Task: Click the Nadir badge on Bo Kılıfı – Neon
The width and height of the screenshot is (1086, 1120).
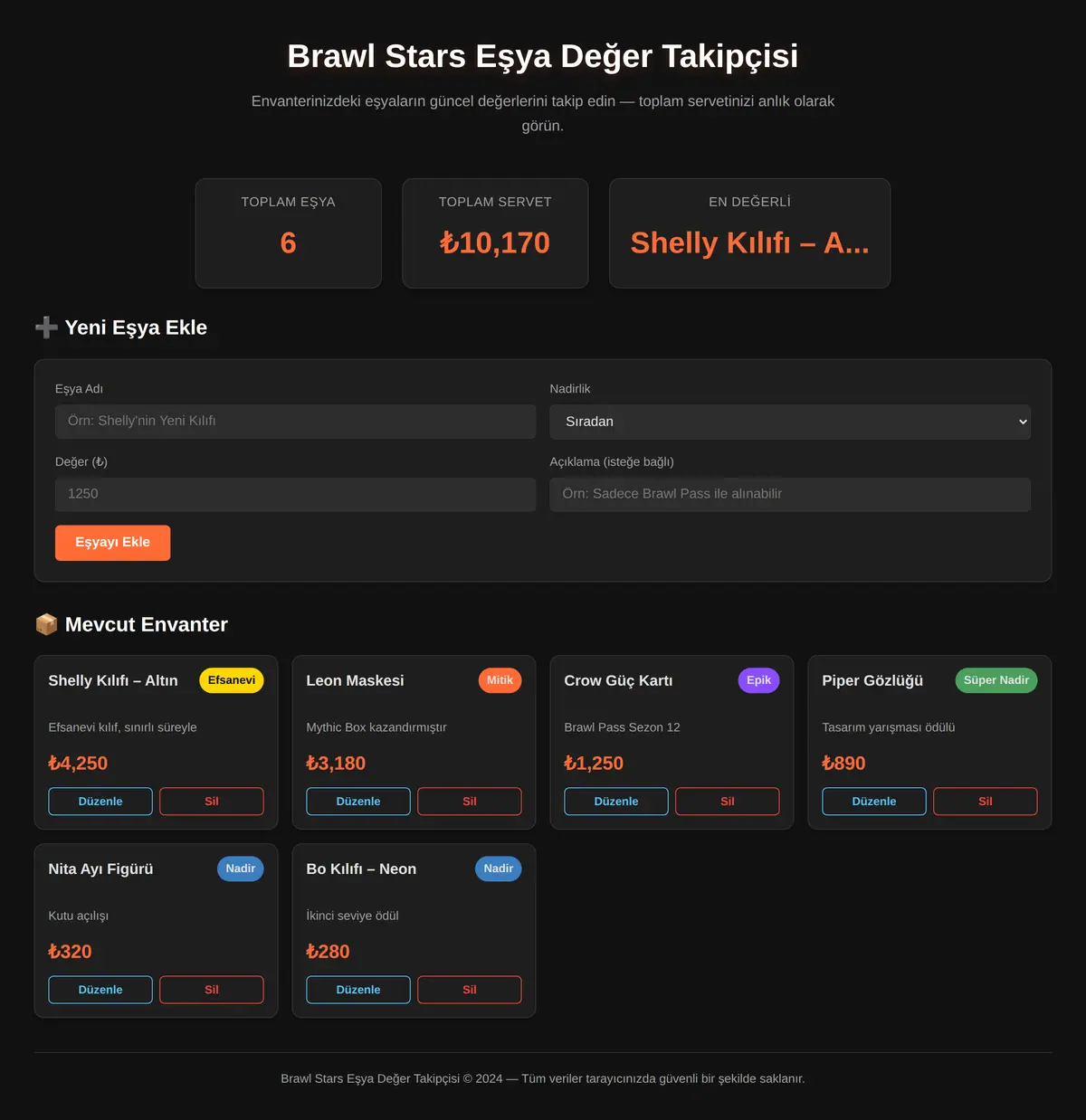Action: 499,868
